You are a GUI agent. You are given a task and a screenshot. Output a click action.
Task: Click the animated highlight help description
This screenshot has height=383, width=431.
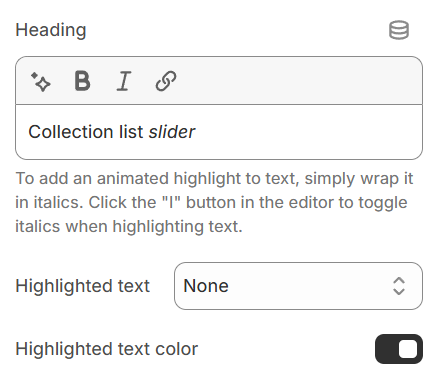point(214,202)
